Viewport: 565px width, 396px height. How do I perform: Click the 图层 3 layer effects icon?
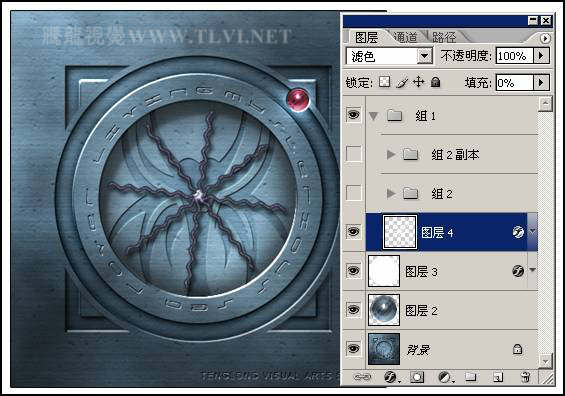point(518,271)
